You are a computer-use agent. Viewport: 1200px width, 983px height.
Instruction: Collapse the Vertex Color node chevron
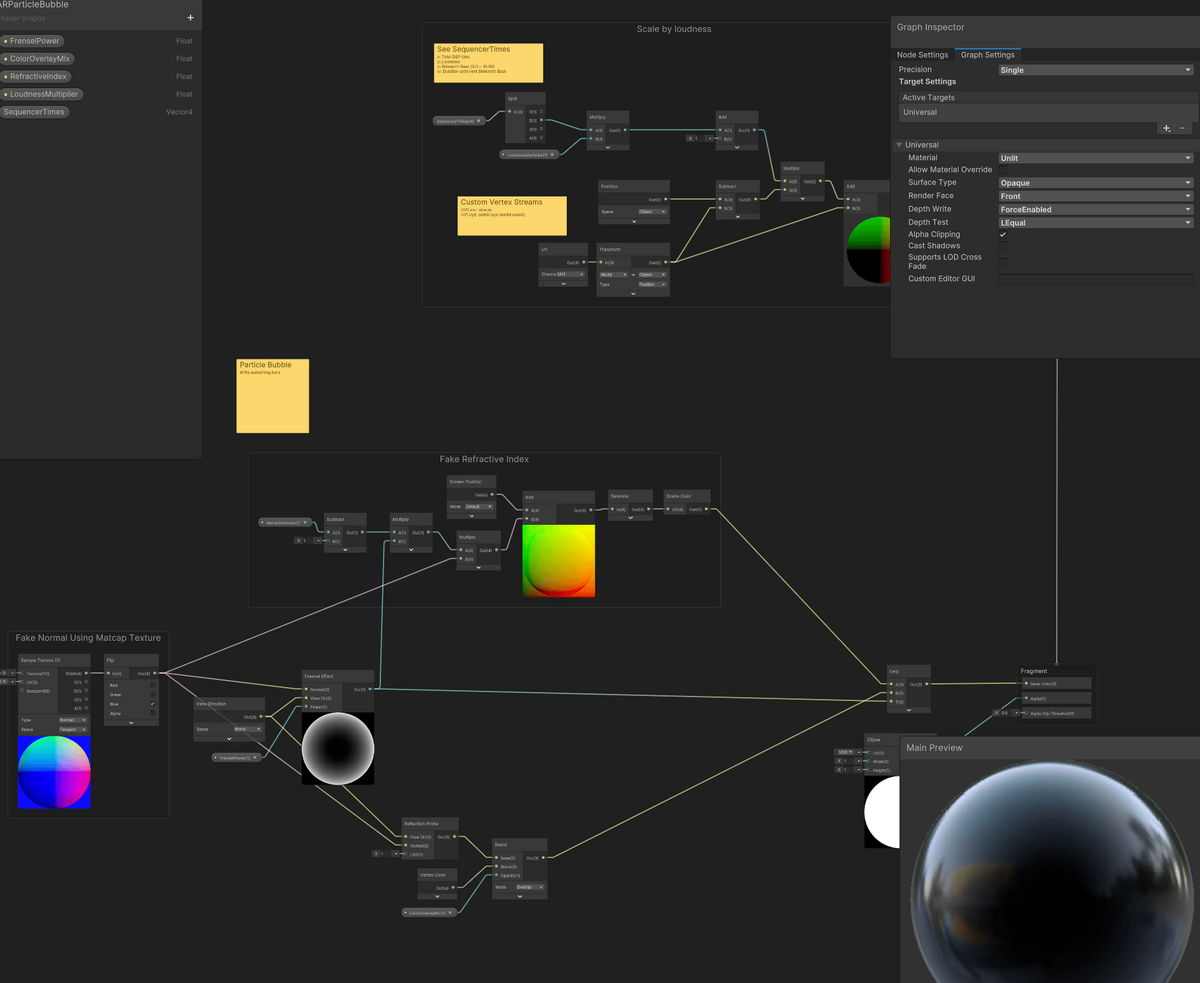click(x=438, y=898)
